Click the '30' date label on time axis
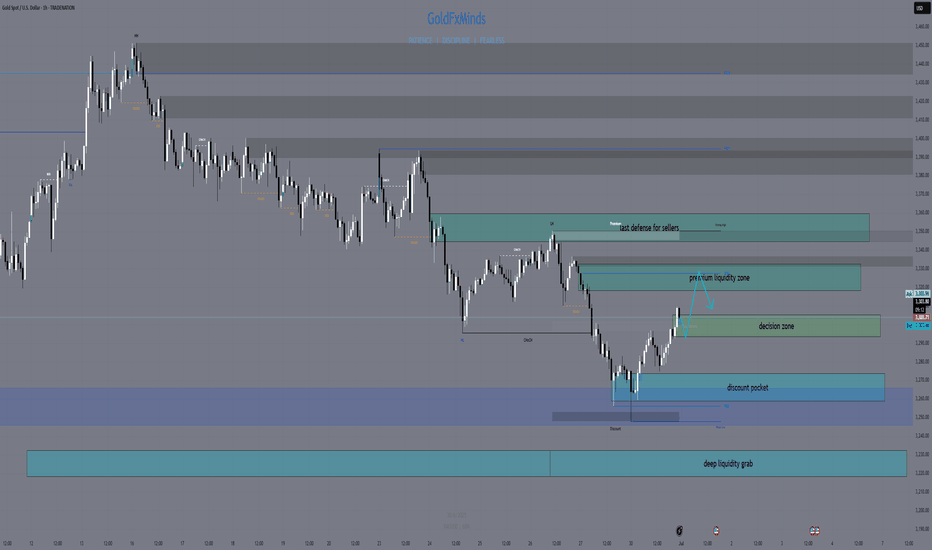This screenshot has height=550, width=932. tap(631, 543)
